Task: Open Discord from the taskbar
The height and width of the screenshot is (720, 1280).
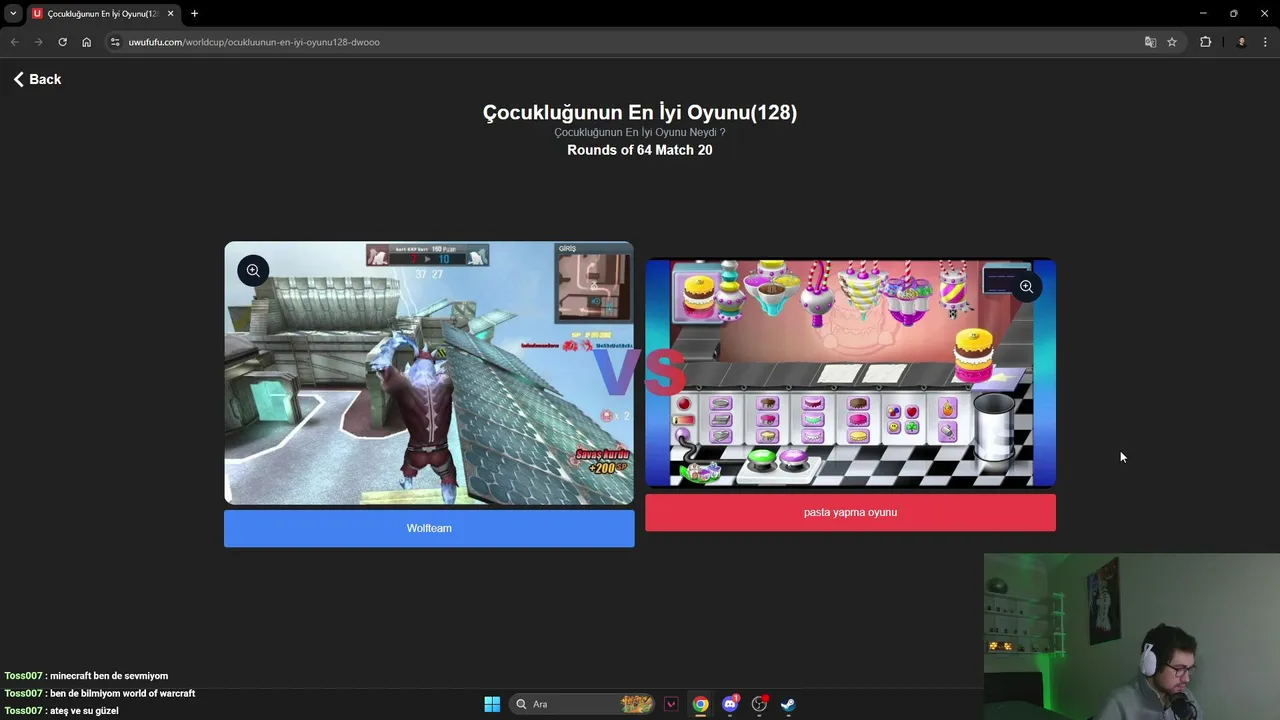Action: (x=730, y=704)
